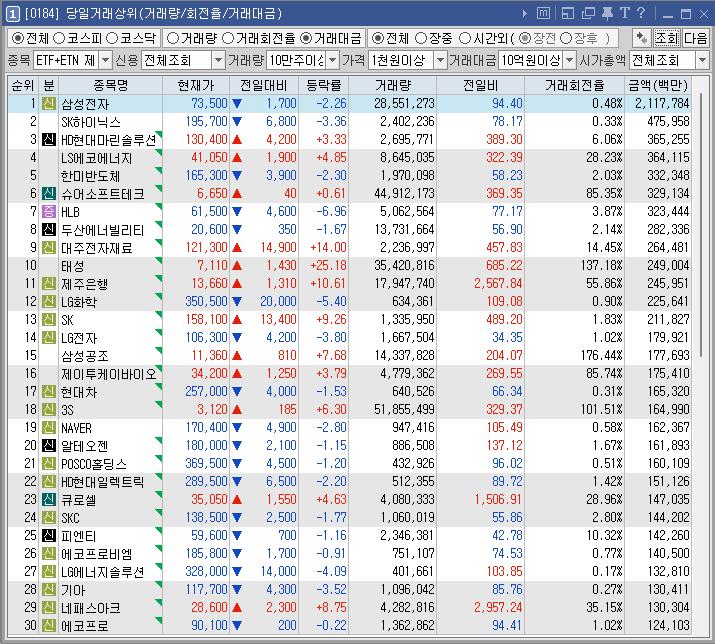Sort by 등락률 column header
Viewport: 715px width, 644px height.
pos(323,85)
